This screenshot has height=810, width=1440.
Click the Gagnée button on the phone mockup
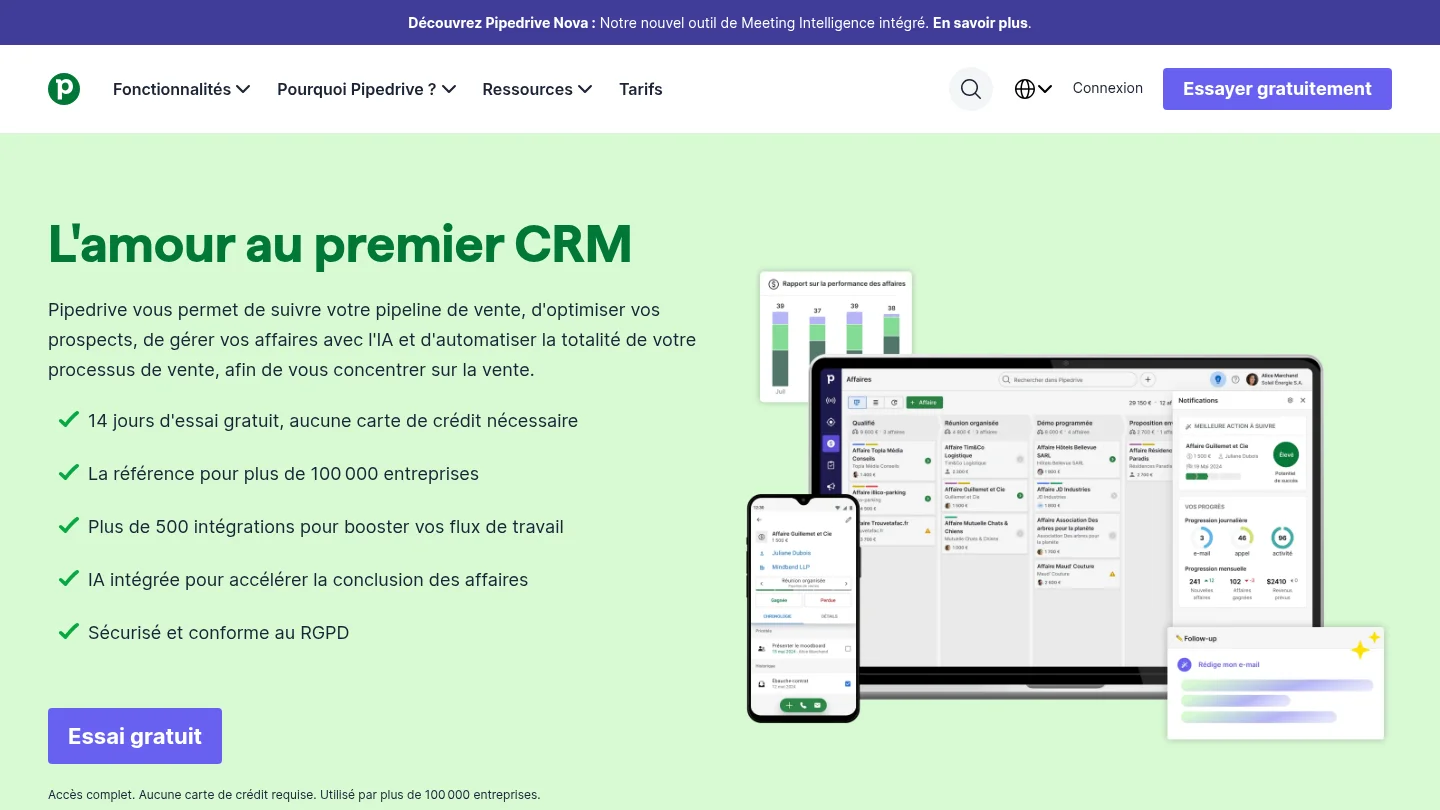pos(779,601)
